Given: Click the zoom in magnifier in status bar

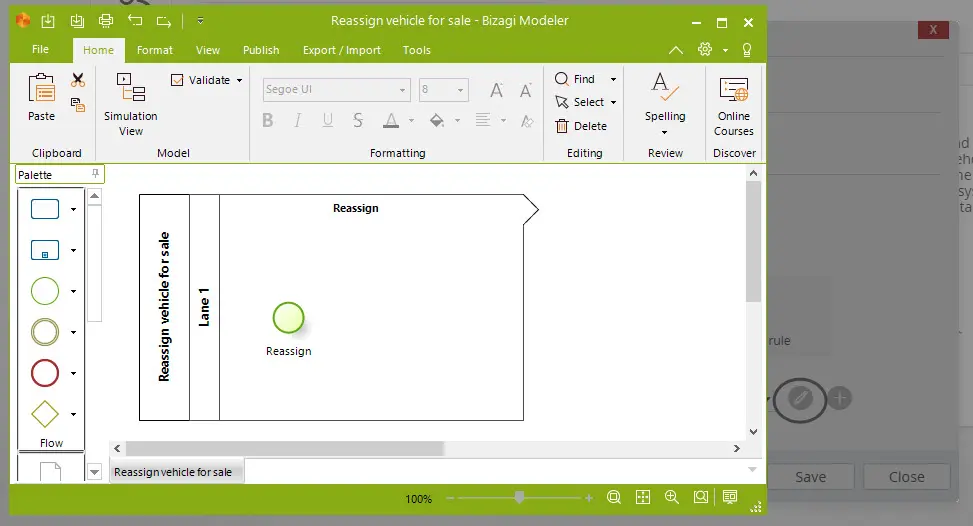Looking at the screenshot, I should [x=671, y=497].
